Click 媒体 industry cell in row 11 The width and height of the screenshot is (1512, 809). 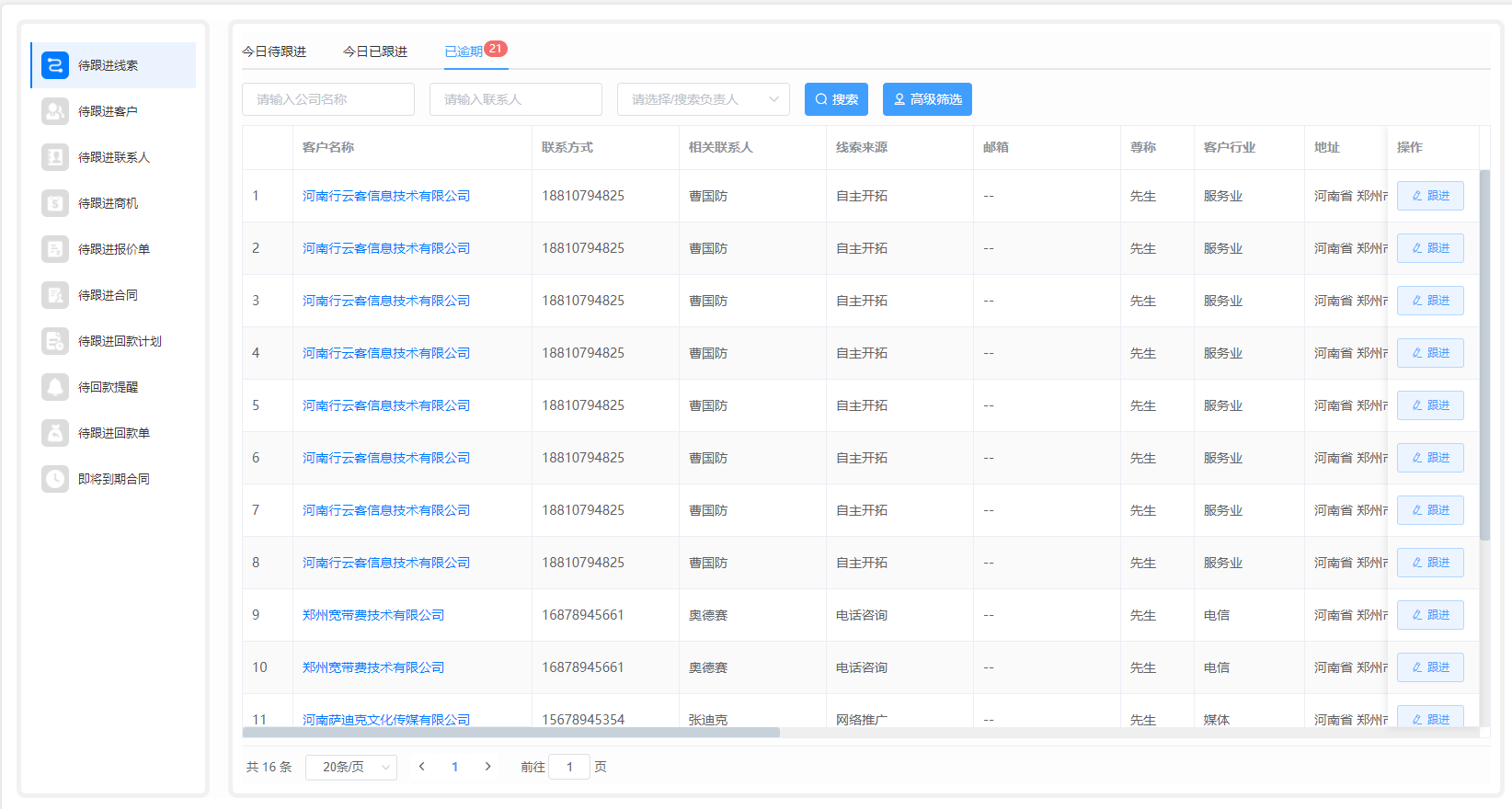pos(1217,720)
